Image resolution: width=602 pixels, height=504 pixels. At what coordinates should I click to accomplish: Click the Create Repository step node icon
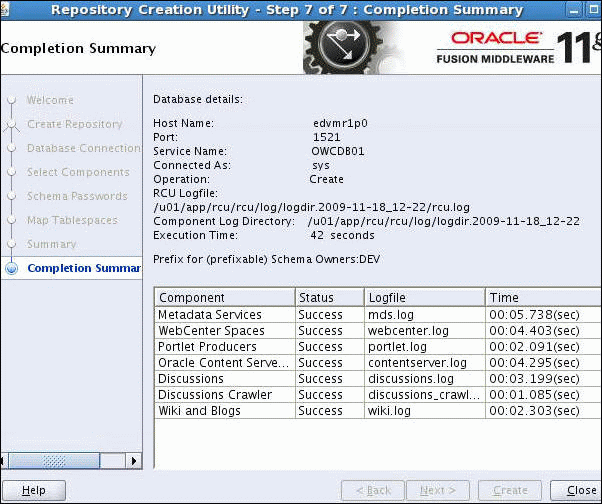(x=12, y=124)
